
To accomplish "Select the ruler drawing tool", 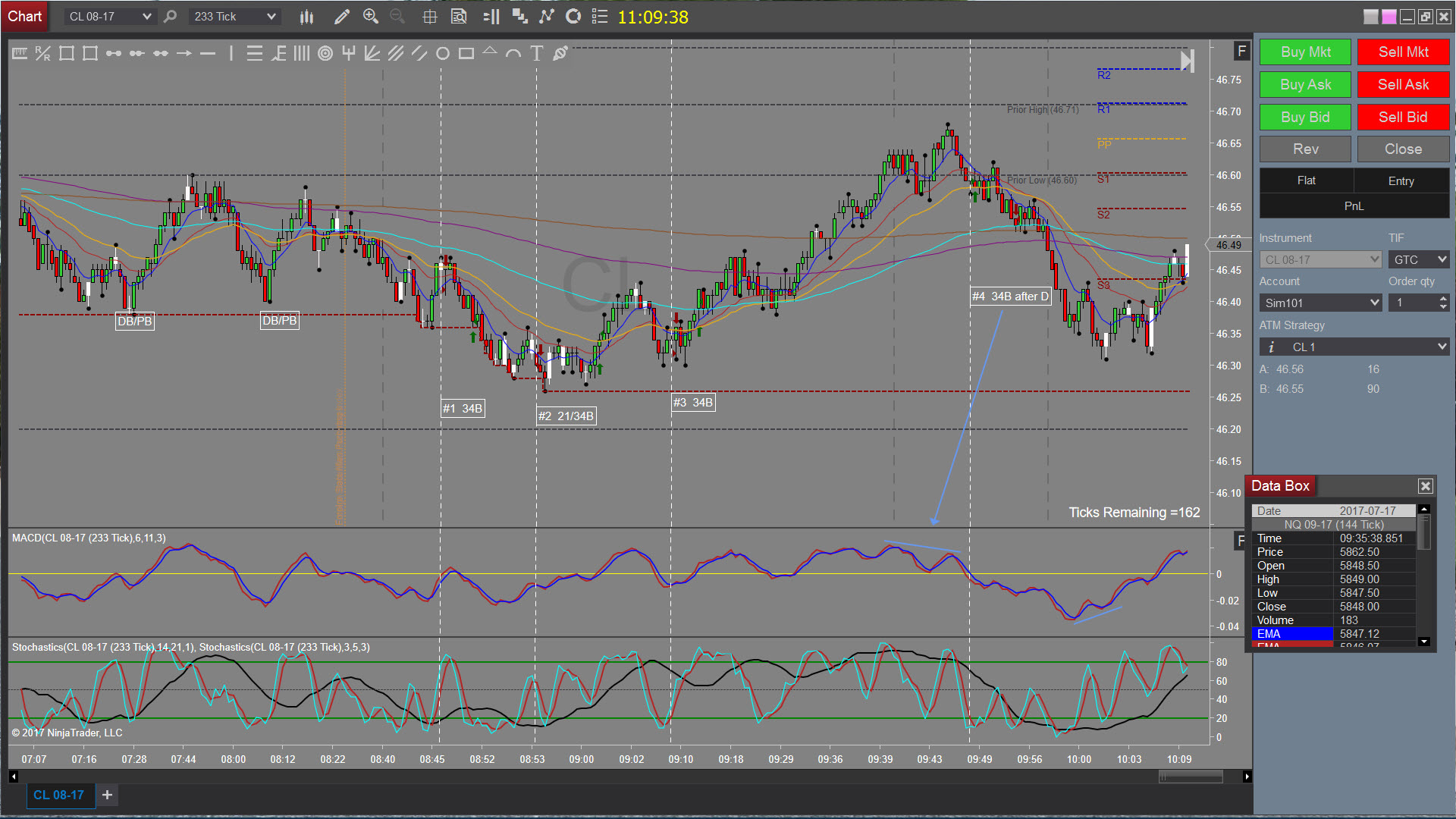I will (20, 53).
